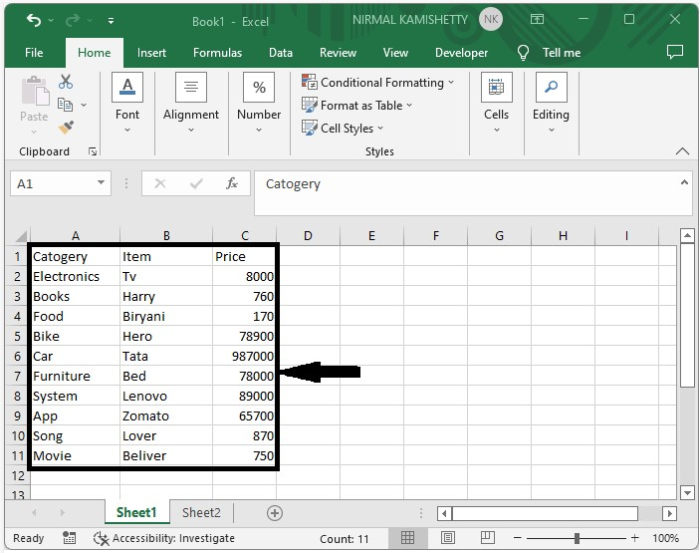Open Ribbon Display Options icon
The height and width of the screenshot is (553, 700).
coord(537,19)
